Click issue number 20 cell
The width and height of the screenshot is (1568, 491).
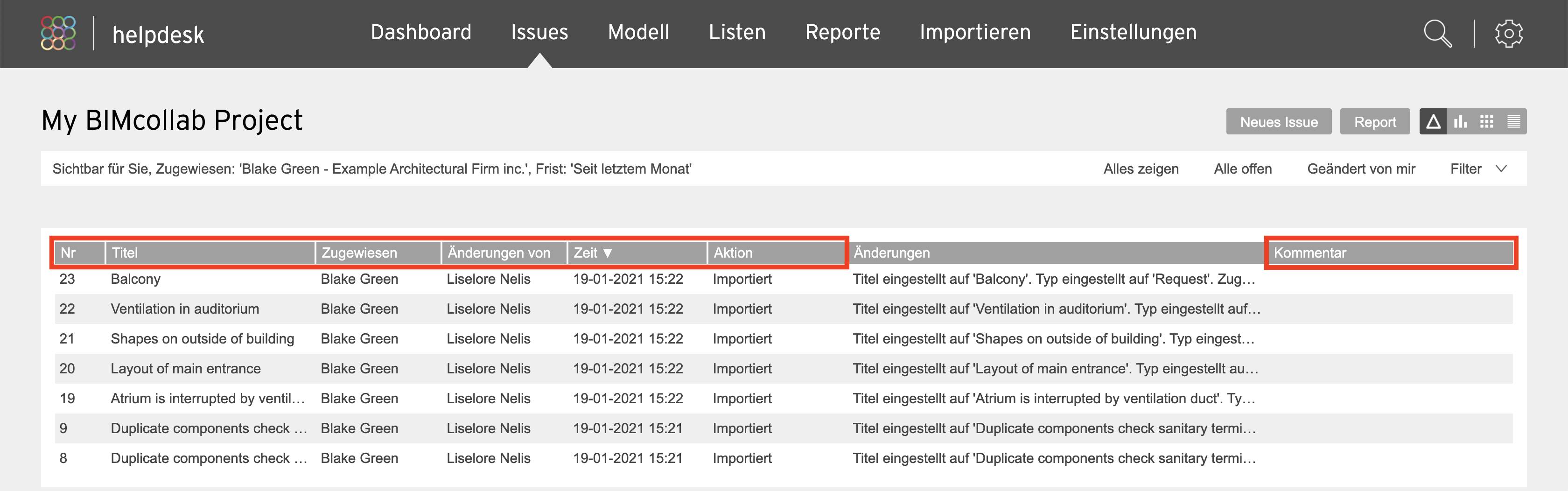67,368
